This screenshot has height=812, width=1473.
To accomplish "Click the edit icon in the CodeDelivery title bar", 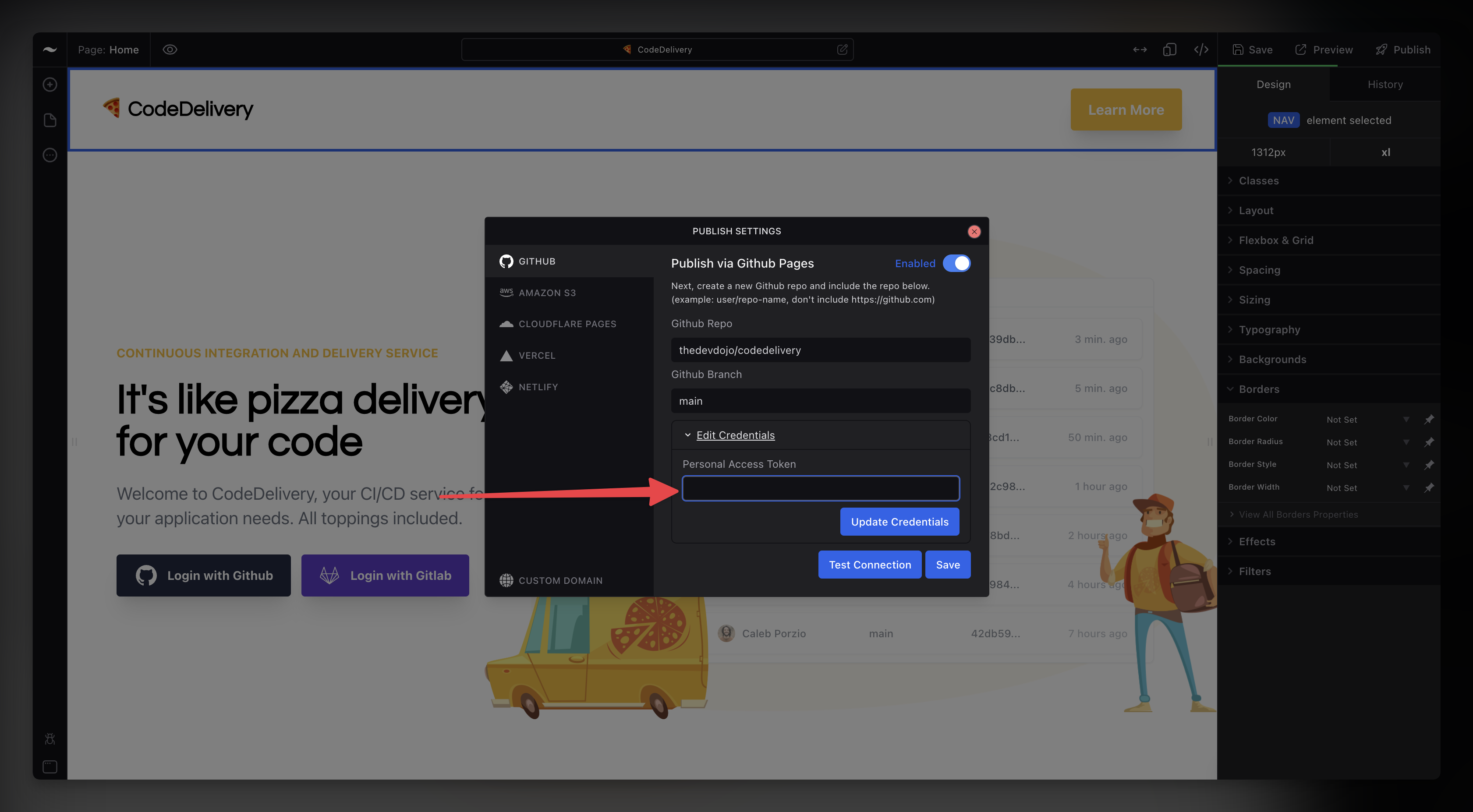I will [x=842, y=50].
